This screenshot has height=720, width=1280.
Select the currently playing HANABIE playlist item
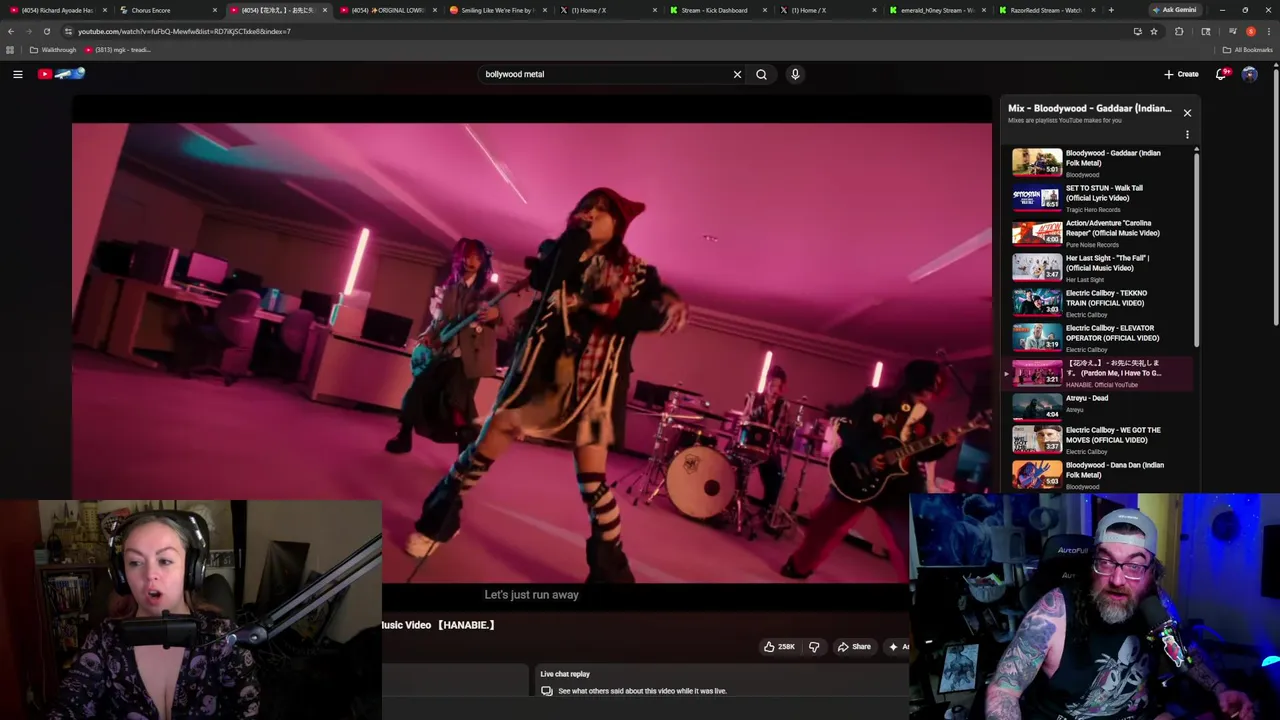pyautogui.click(x=1097, y=373)
